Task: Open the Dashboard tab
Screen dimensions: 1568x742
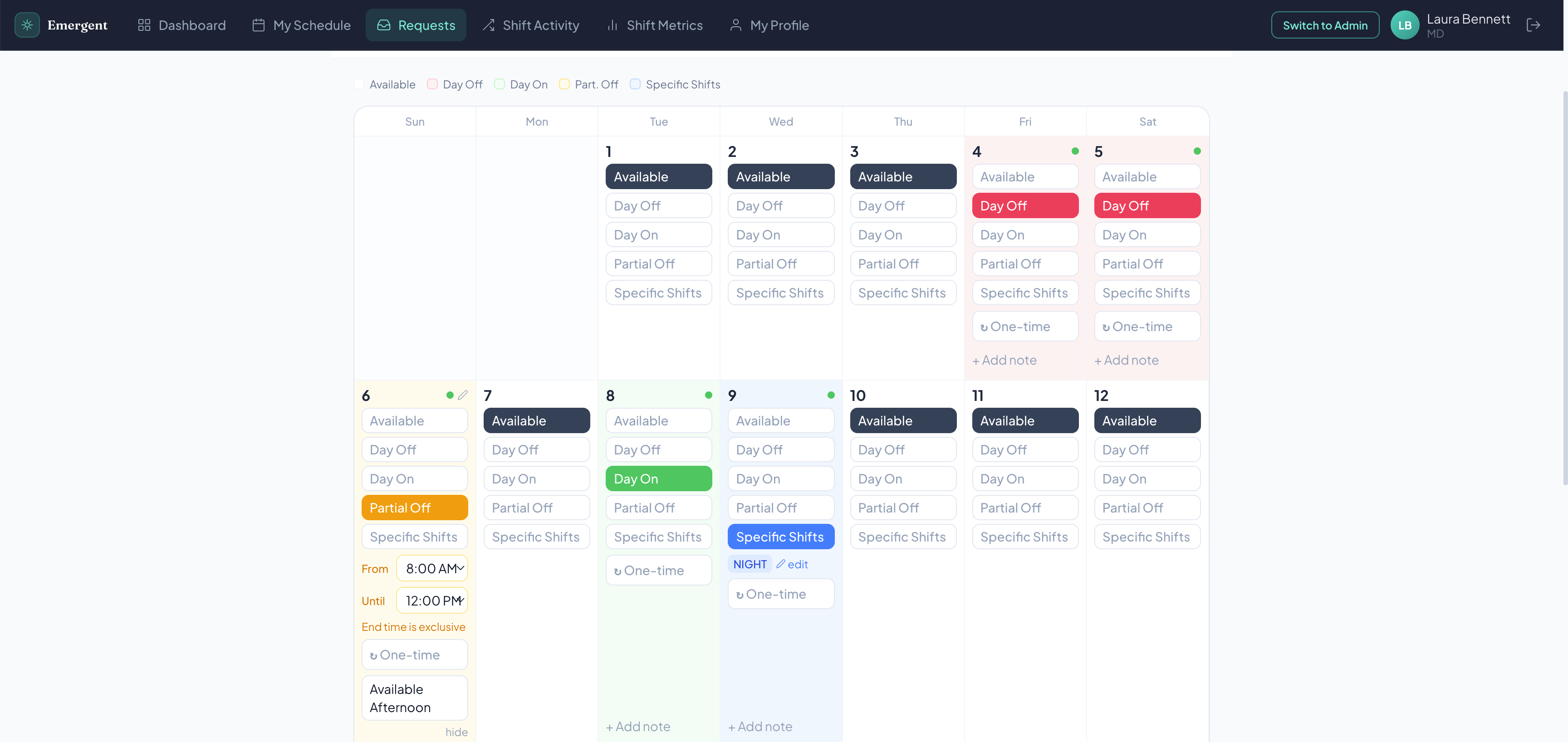Action: coord(181,25)
